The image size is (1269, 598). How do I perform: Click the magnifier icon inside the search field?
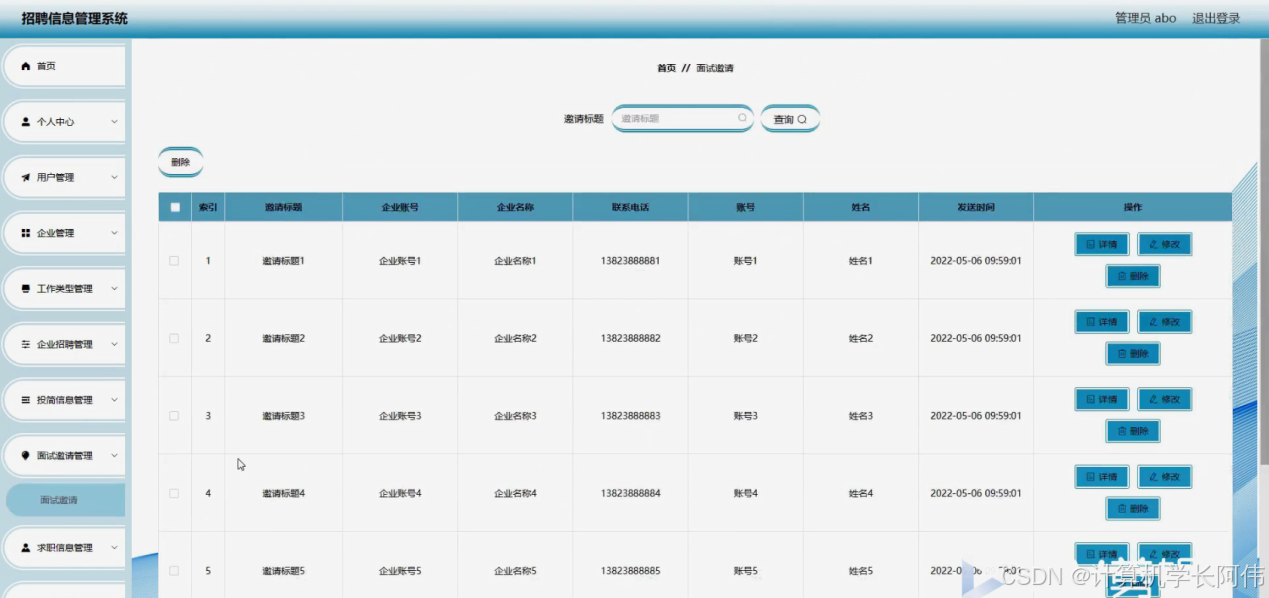(742, 118)
